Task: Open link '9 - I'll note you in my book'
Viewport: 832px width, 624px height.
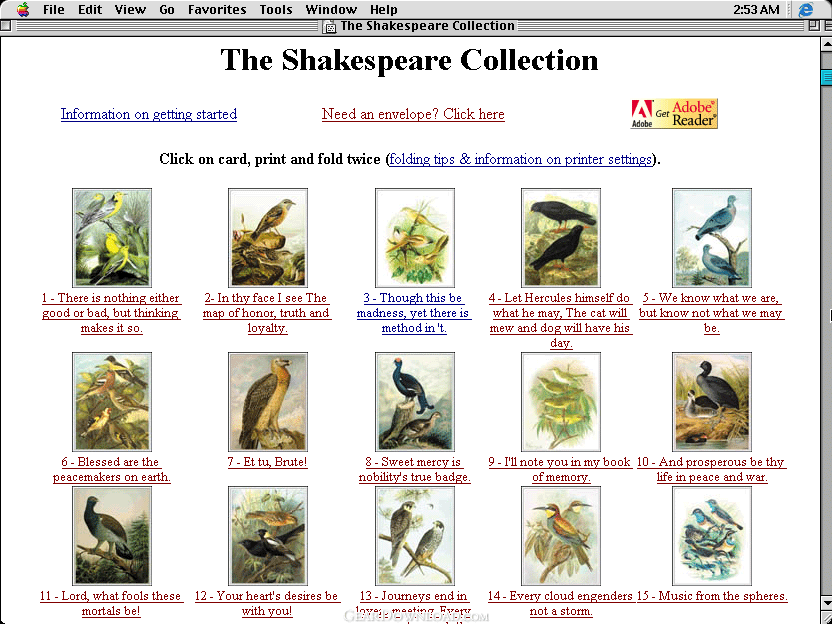Action: tap(560, 470)
